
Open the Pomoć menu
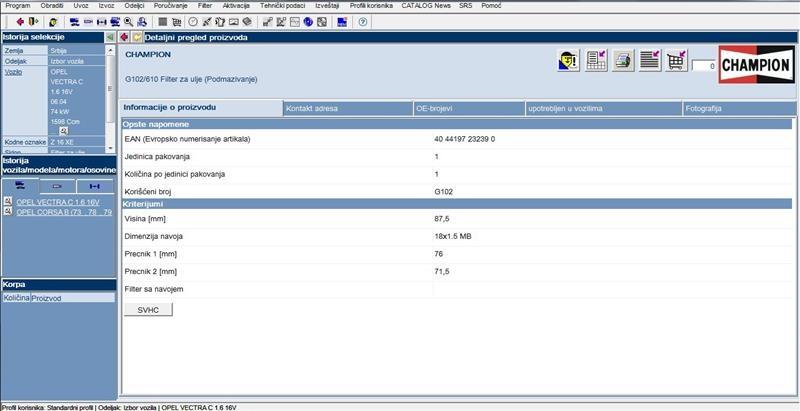pos(491,6)
